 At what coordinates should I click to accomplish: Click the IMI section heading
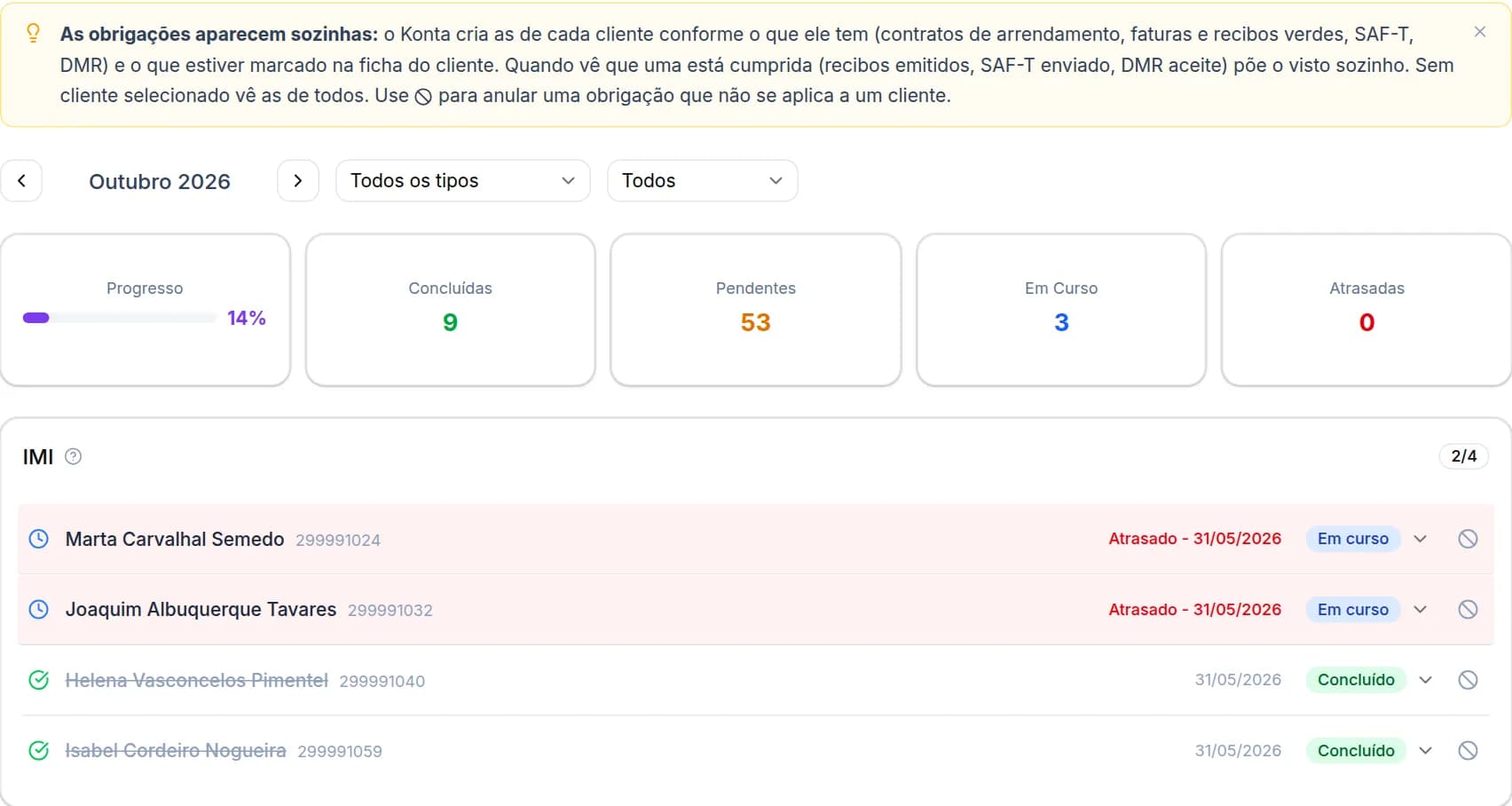pos(38,456)
